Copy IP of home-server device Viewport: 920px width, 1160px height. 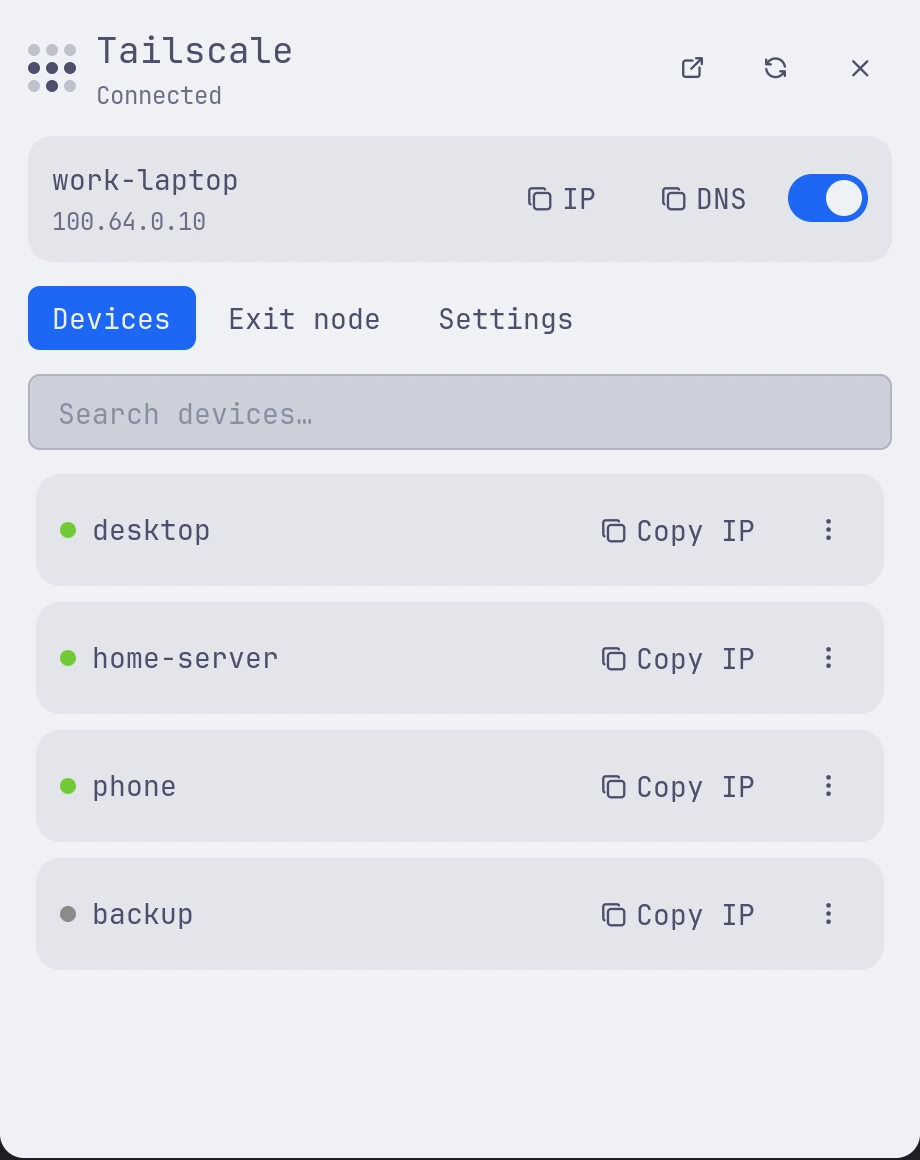pyautogui.click(x=677, y=658)
